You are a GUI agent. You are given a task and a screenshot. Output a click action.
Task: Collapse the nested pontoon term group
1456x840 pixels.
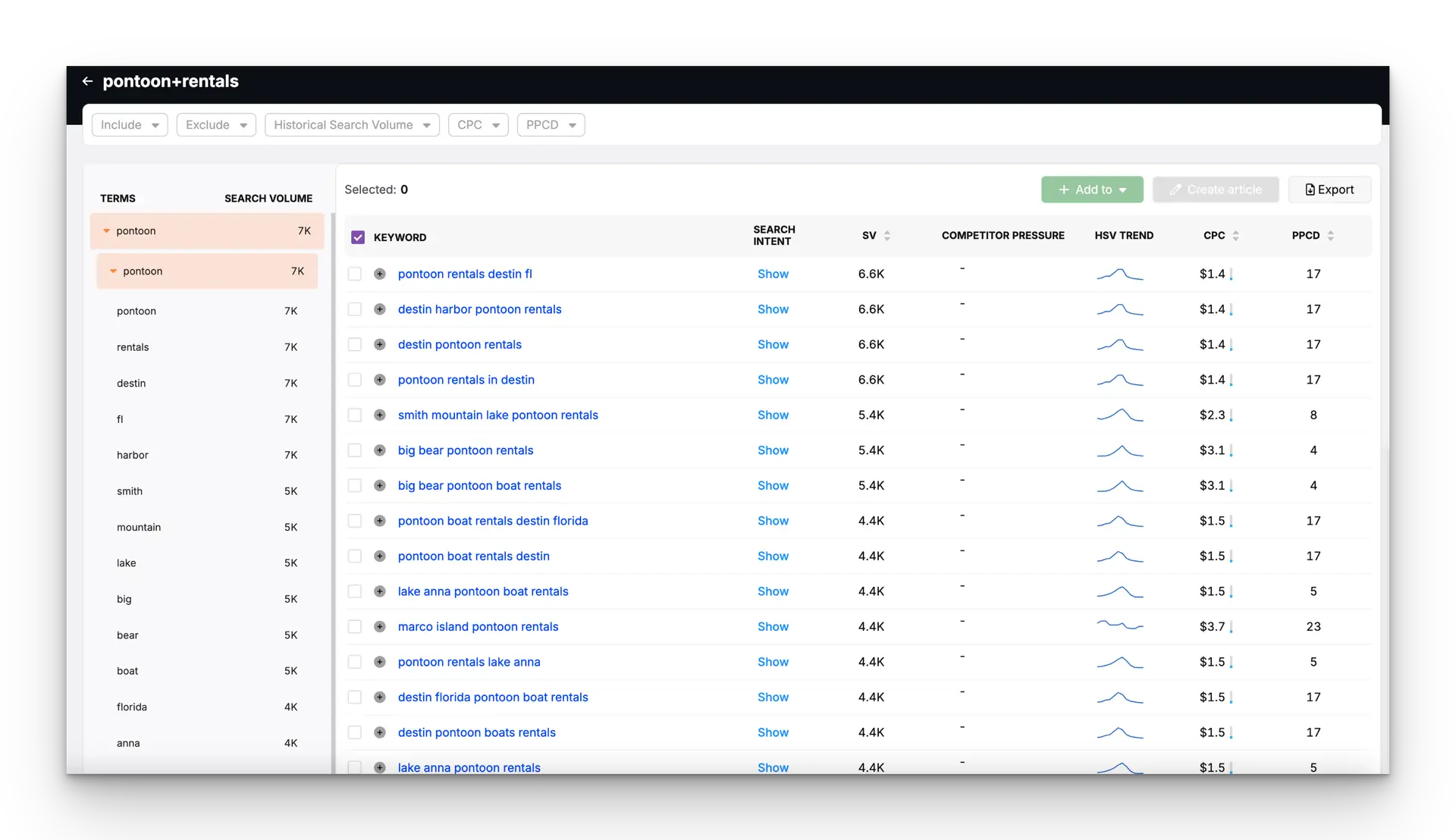(x=113, y=271)
